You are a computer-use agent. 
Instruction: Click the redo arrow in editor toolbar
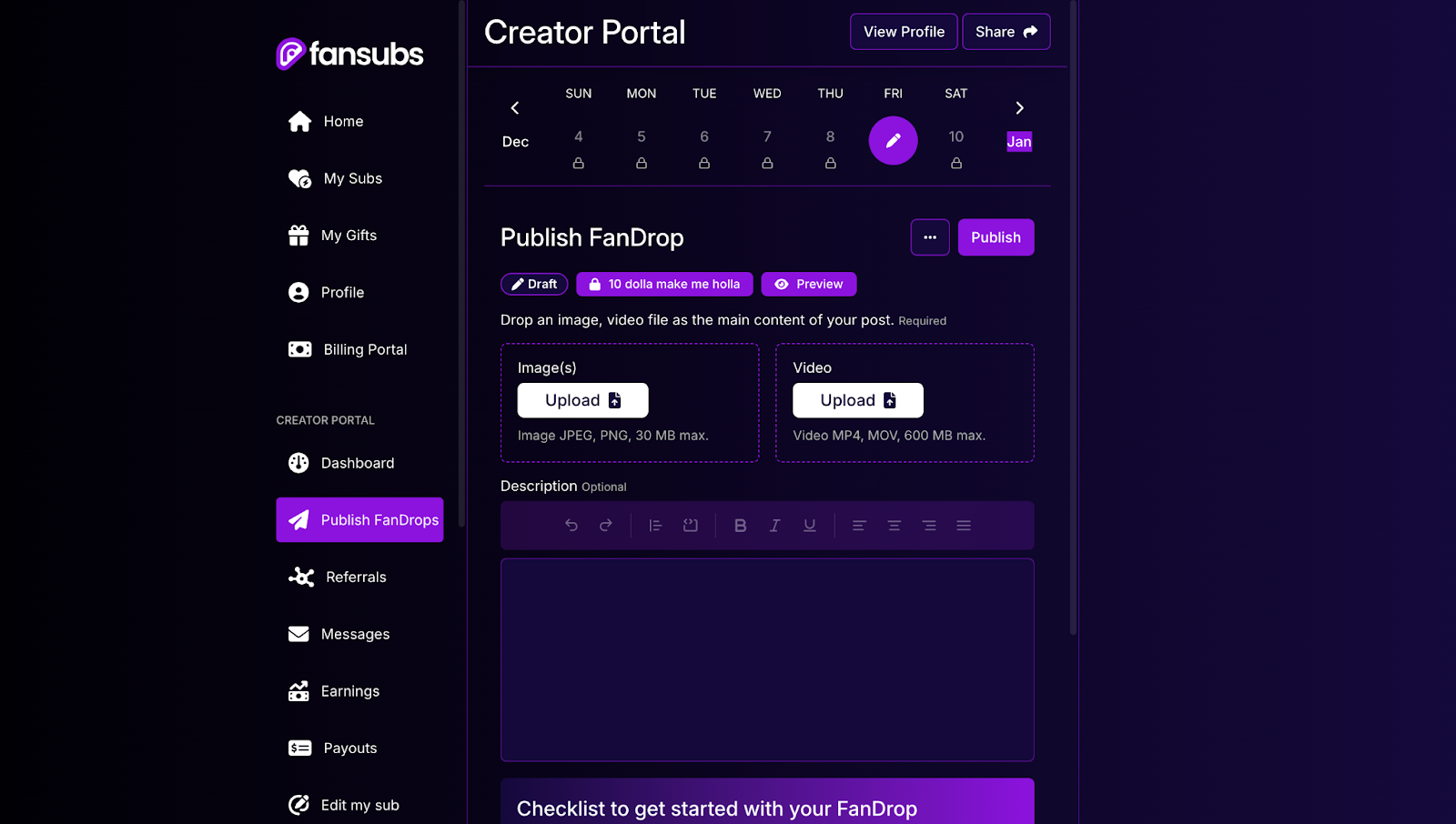pyautogui.click(x=606, y=525)
